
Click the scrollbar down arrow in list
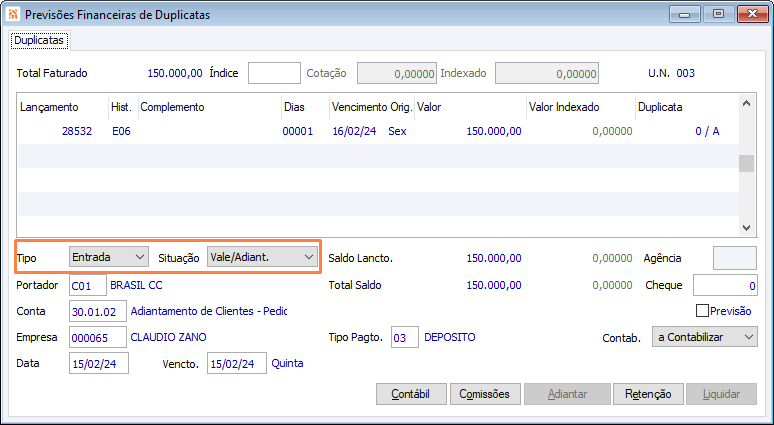pos(746,228)
